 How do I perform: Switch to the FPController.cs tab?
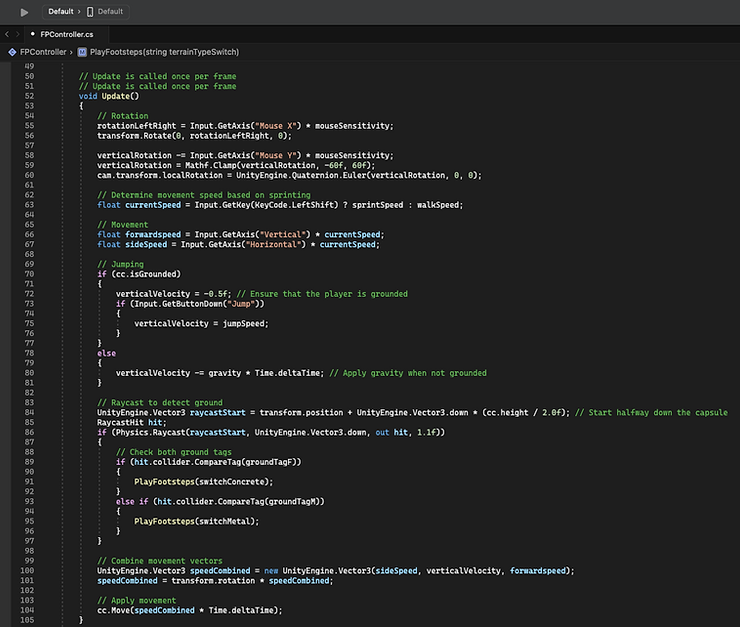[x=67, y=34]
